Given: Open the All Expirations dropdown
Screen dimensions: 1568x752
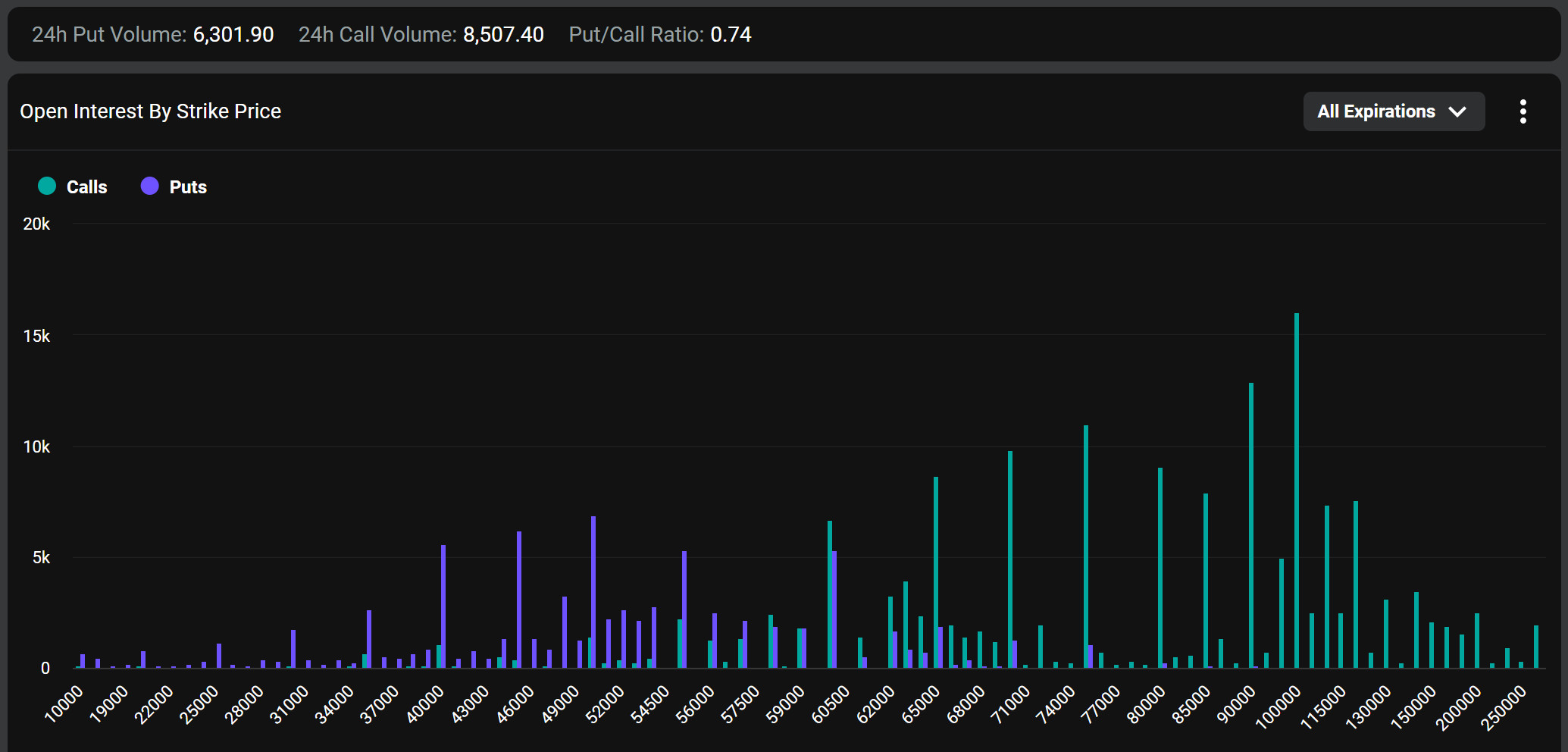Looking at the screenshot, I should 1394,111.
